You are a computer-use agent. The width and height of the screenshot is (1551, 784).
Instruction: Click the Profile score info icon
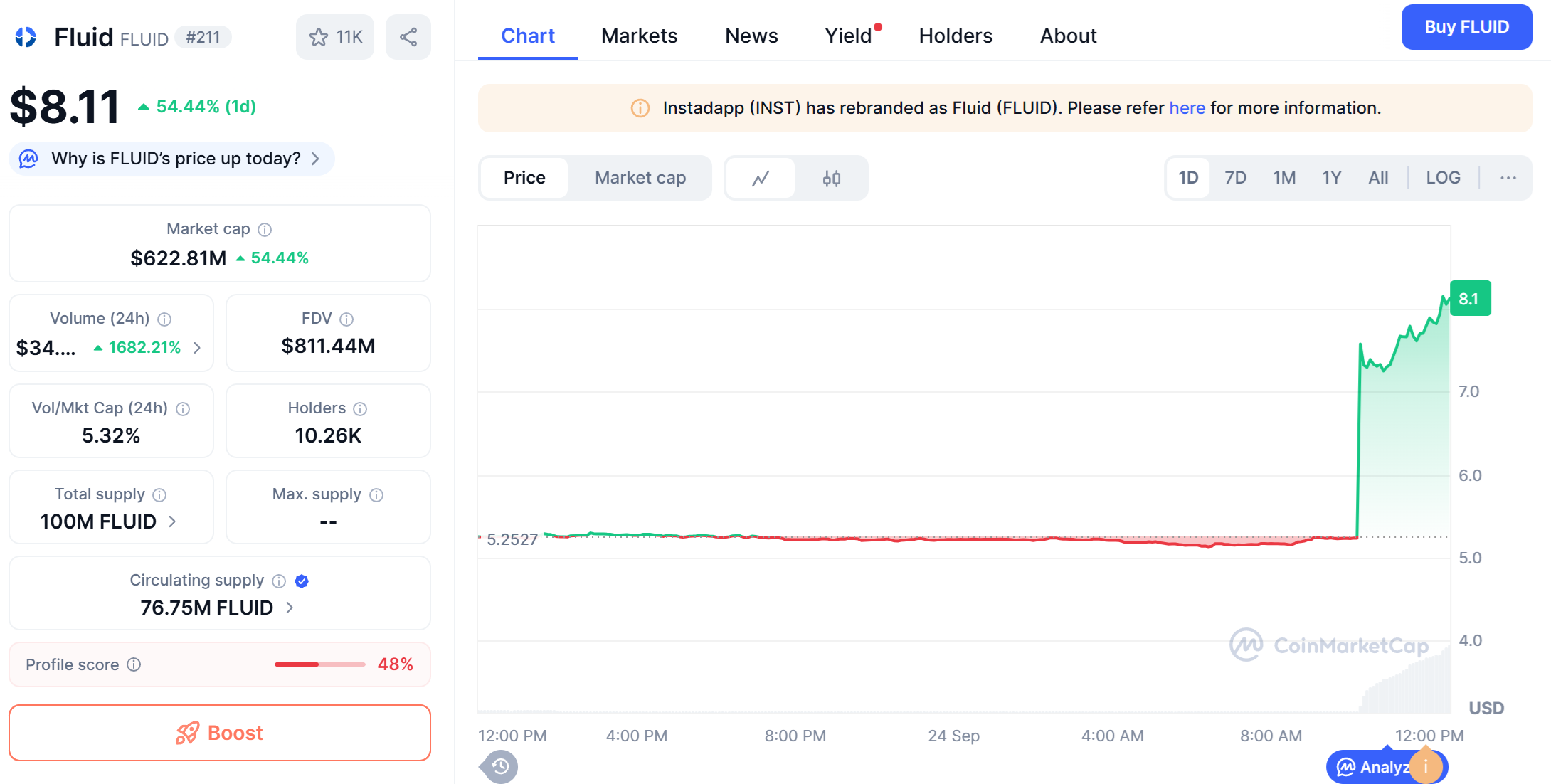click(134, 664)
